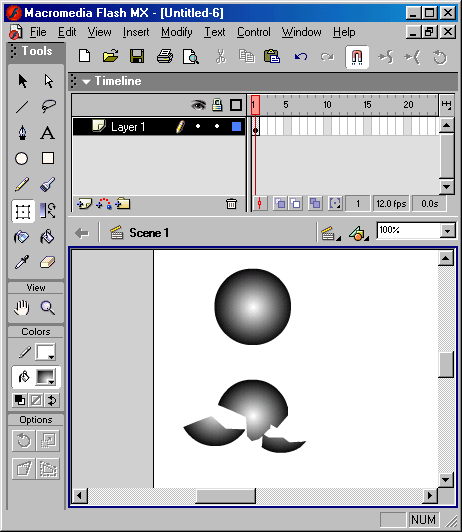Open fill color gradient swatch

(45, 377)
